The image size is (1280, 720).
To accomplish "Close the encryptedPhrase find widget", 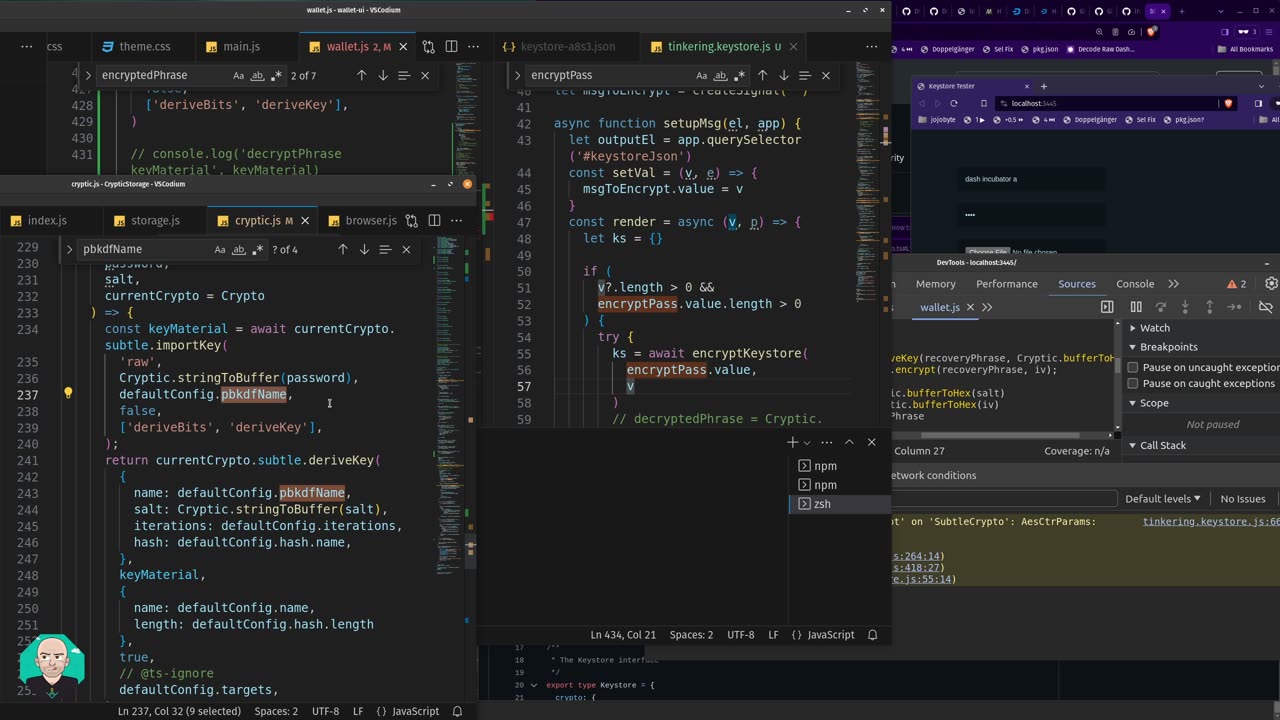I will [x=425, y=75].
